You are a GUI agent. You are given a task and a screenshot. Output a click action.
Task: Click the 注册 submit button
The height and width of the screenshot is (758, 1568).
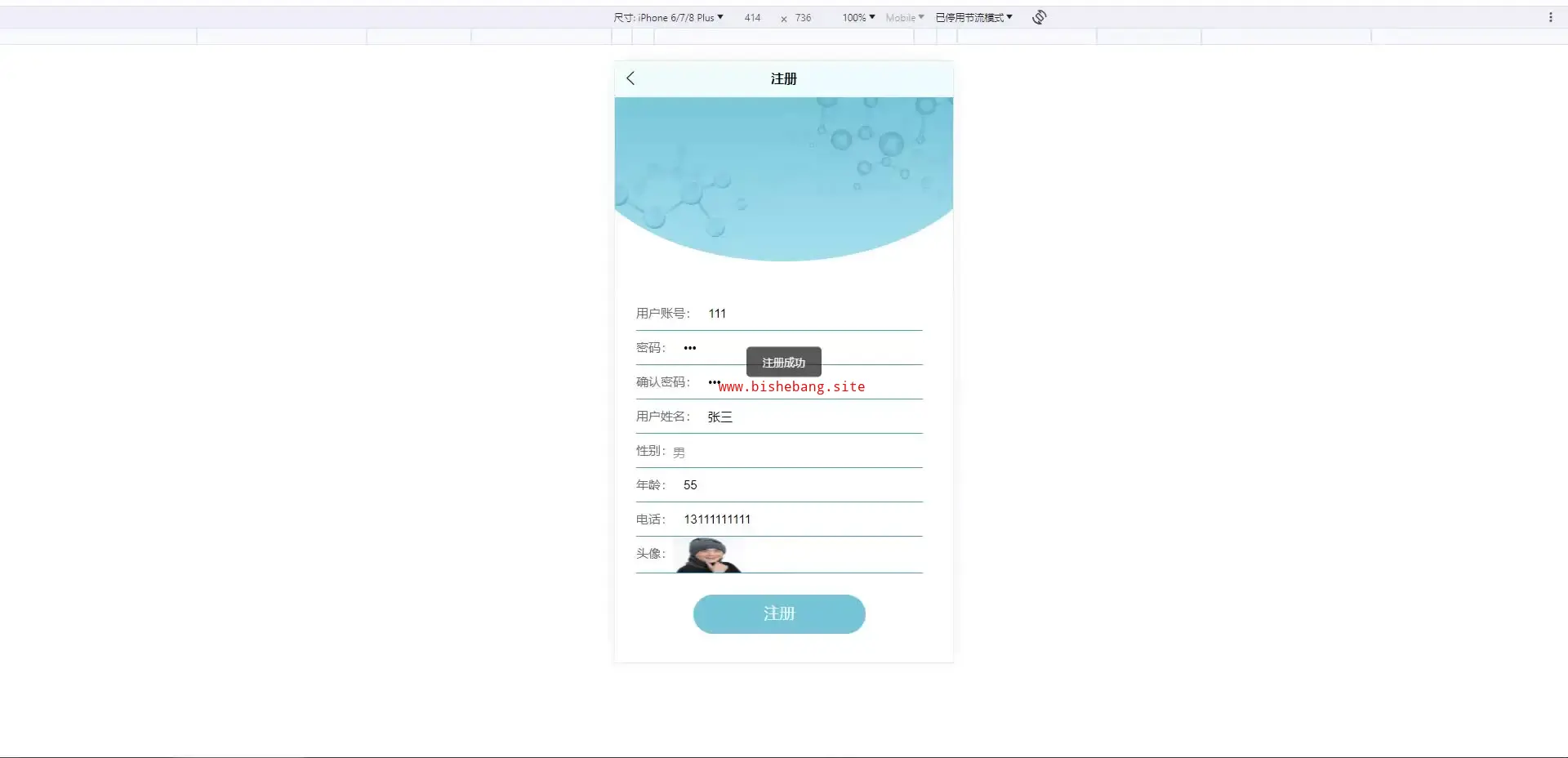[x=779, y=614]
